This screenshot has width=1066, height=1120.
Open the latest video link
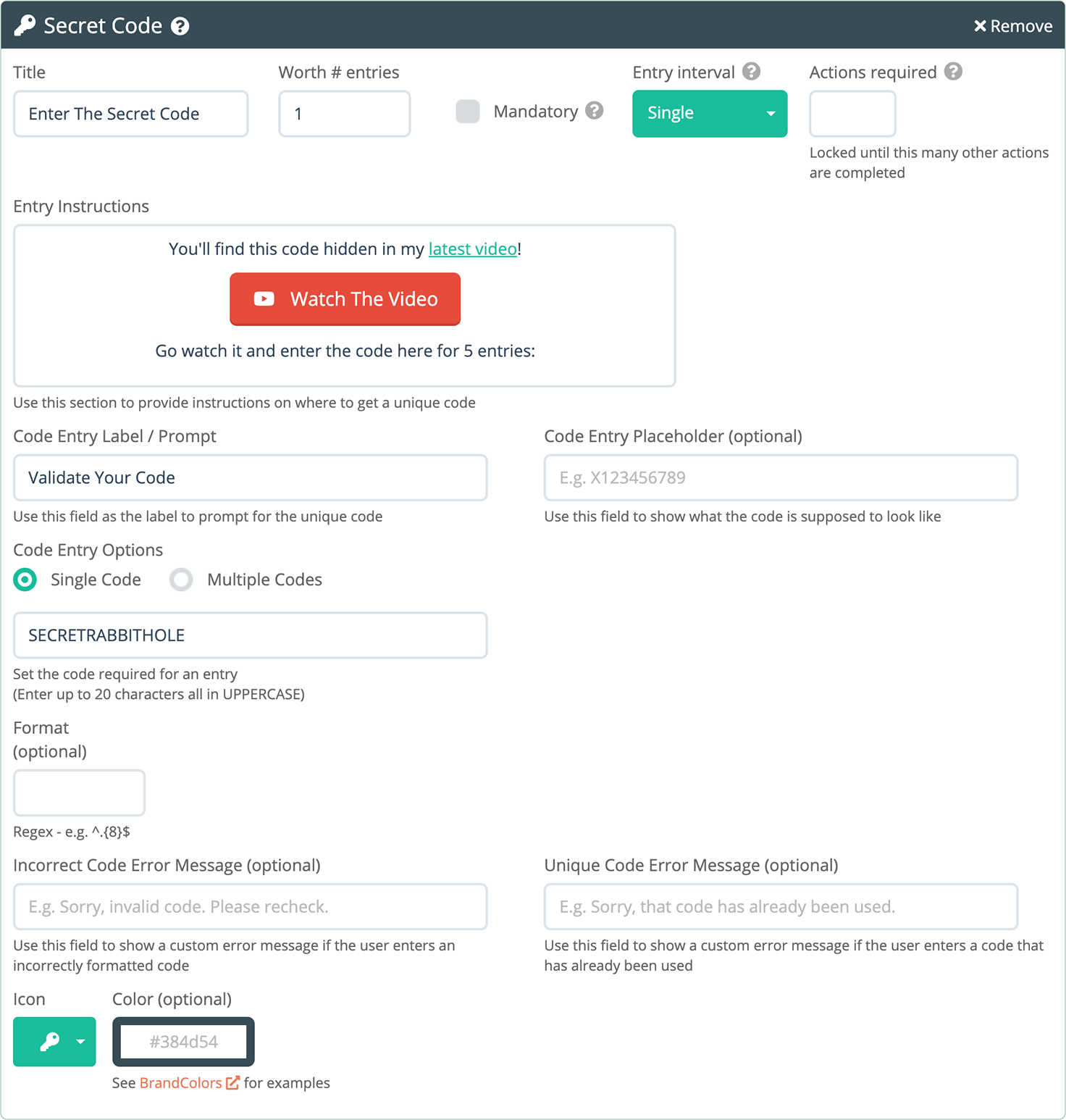(471, 248)
